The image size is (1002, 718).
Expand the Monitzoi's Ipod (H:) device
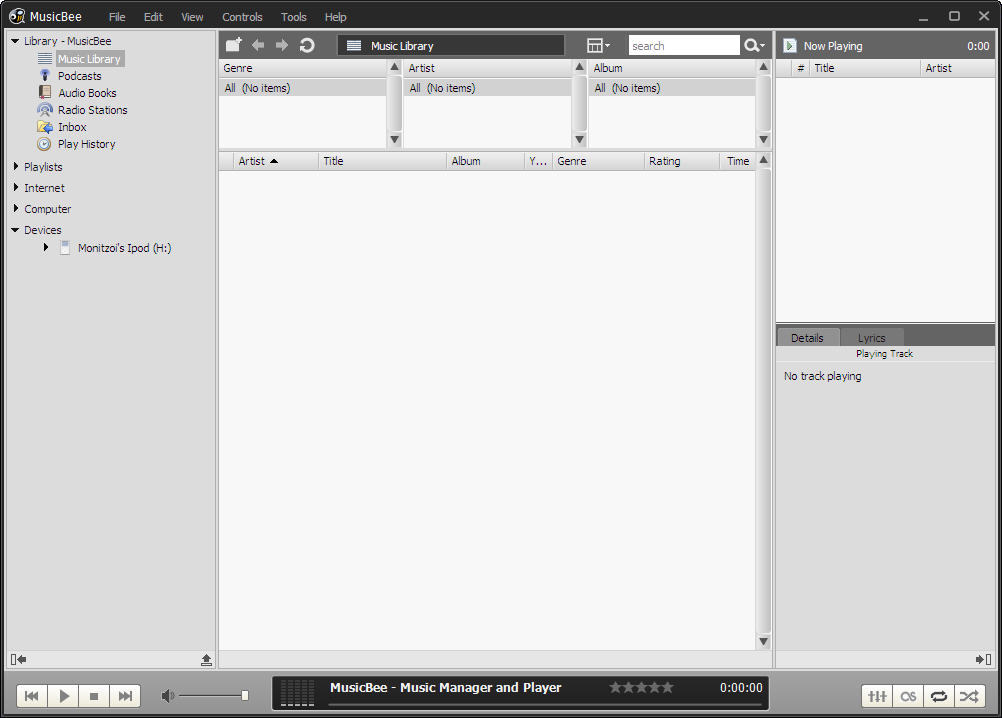click(x=46, y=247)
